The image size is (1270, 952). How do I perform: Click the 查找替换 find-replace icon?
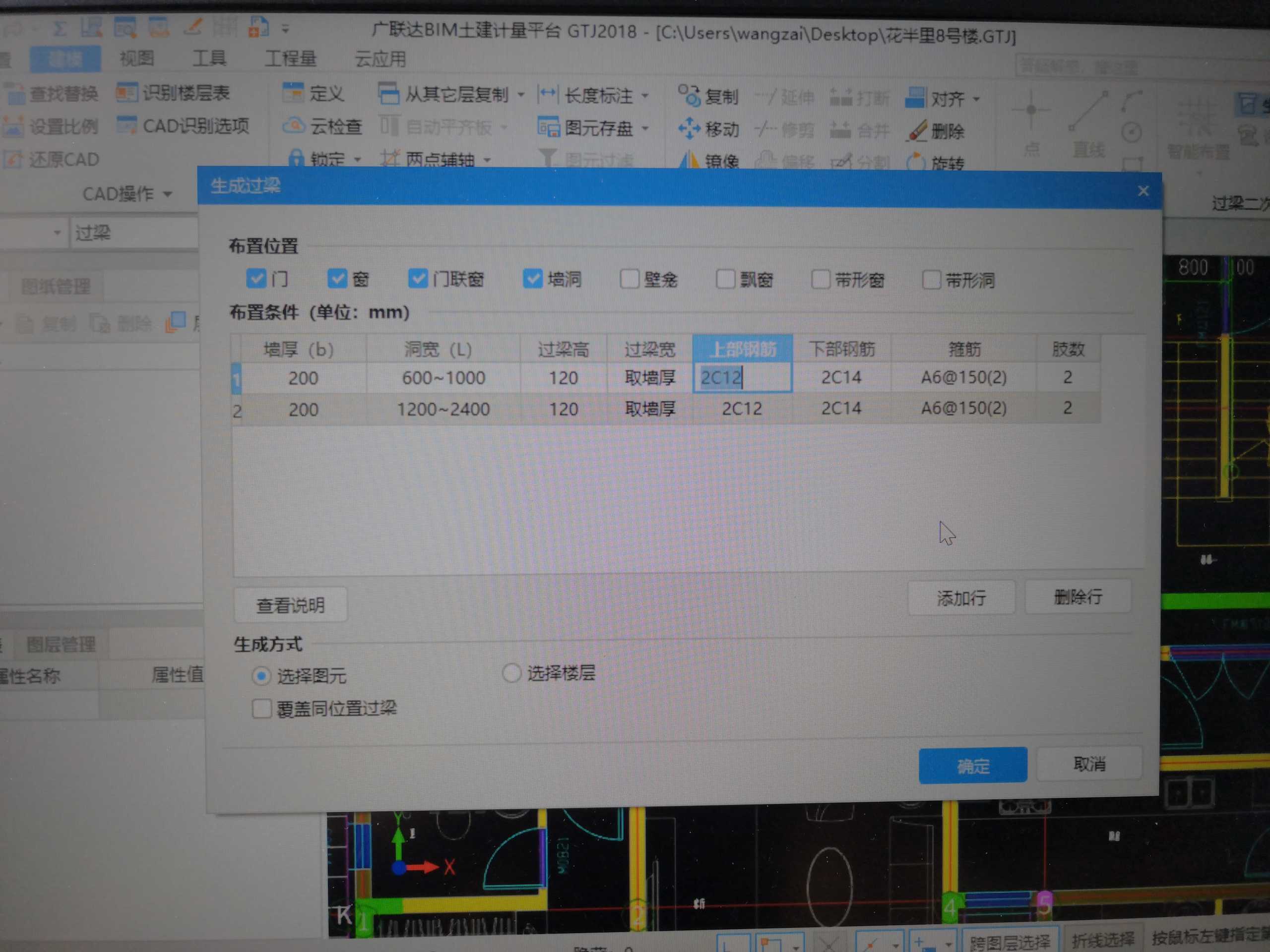coord(14,93)
